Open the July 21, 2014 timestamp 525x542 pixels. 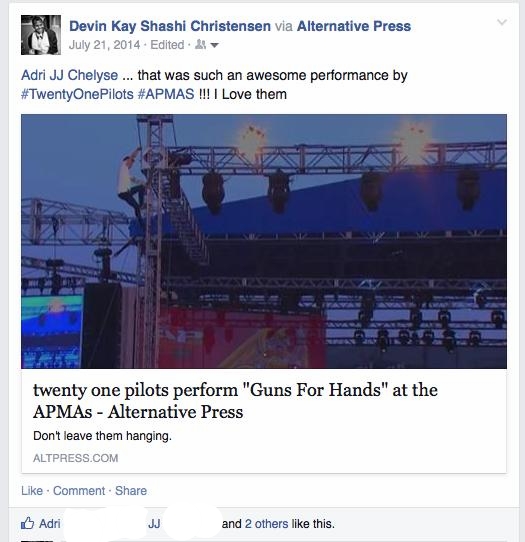click(104, 45)
